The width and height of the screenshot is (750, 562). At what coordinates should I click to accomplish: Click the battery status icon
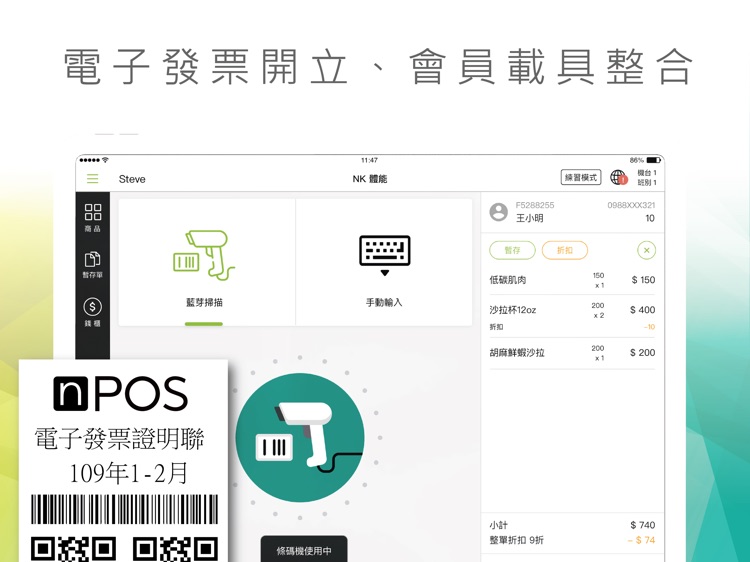(653, 160)
